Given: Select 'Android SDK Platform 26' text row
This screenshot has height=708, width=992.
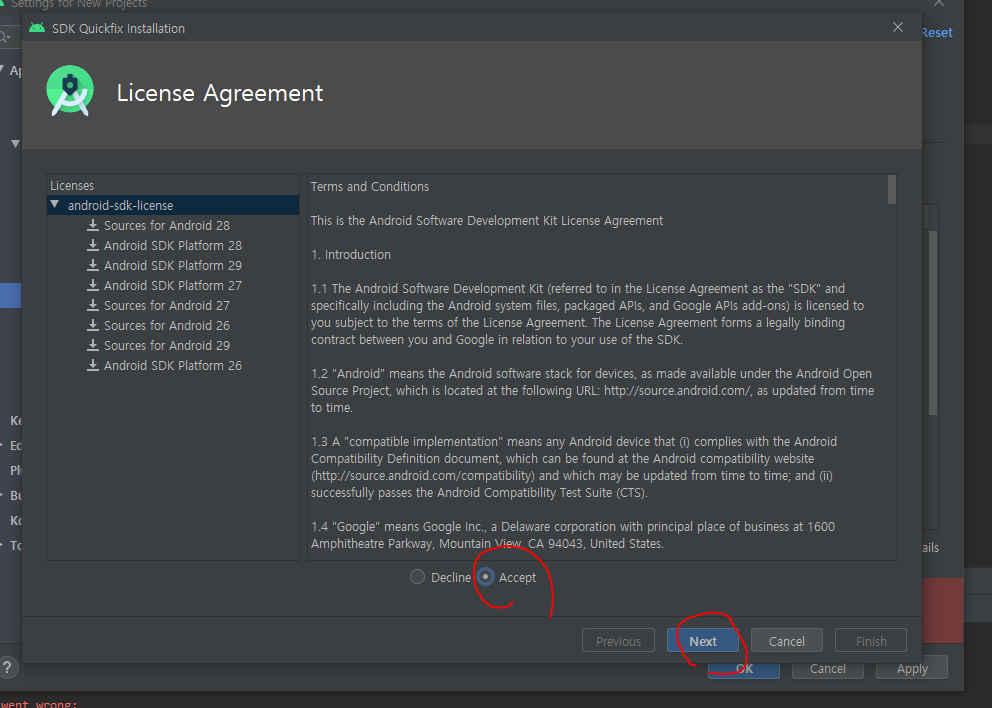Looking at the screenshot, I should [x=173, y=365].
